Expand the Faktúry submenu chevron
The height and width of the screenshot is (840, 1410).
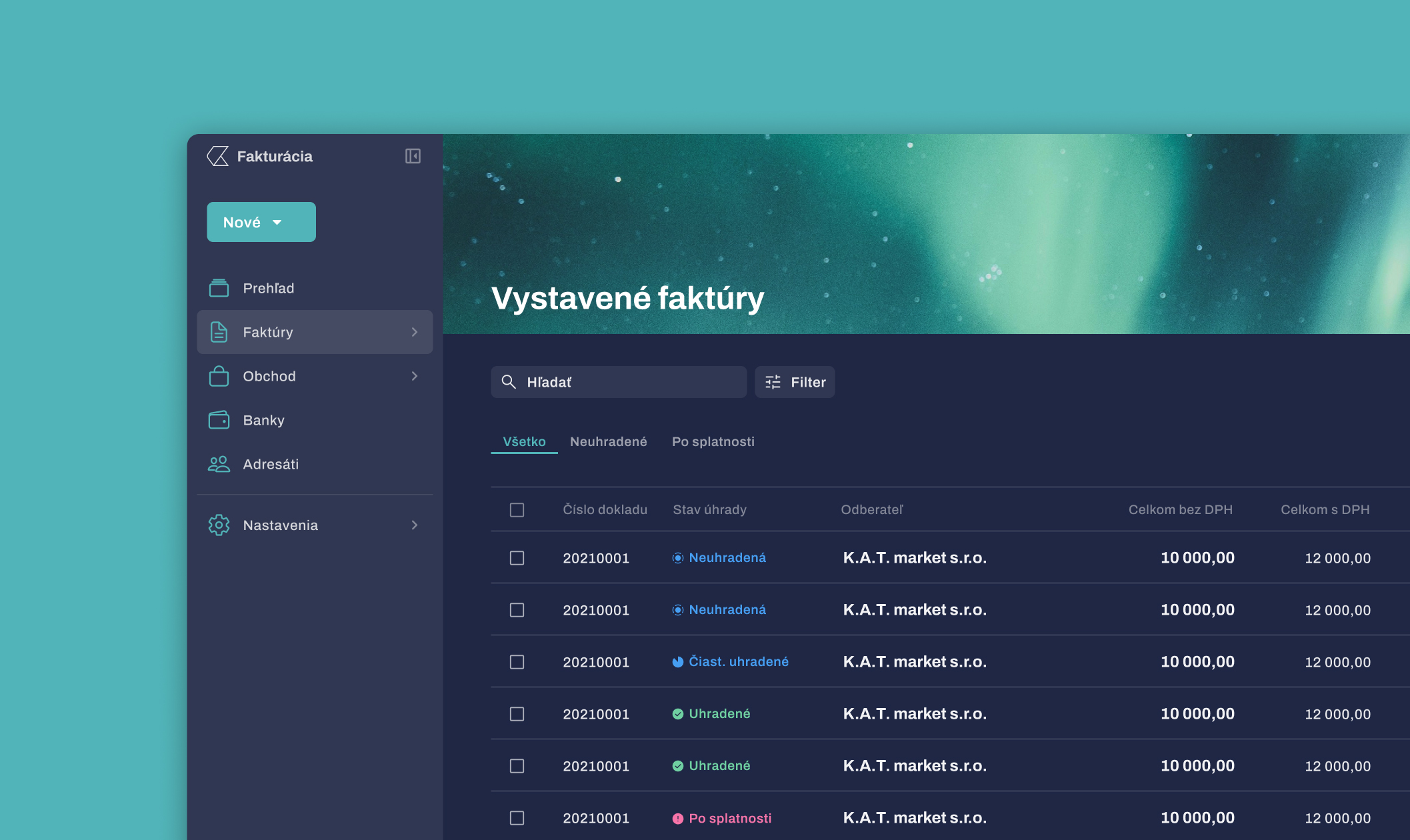415,332
